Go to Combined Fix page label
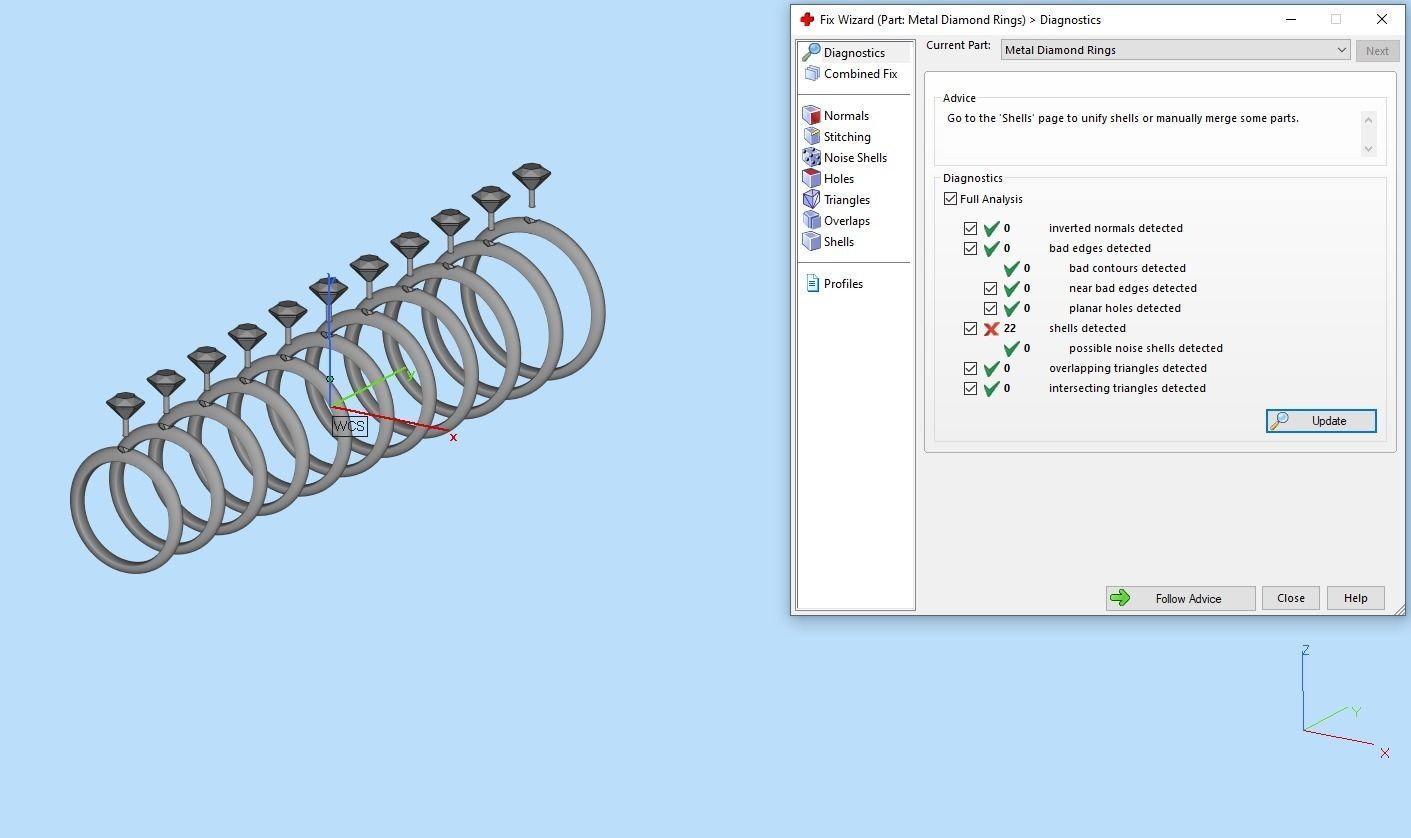 860,74
